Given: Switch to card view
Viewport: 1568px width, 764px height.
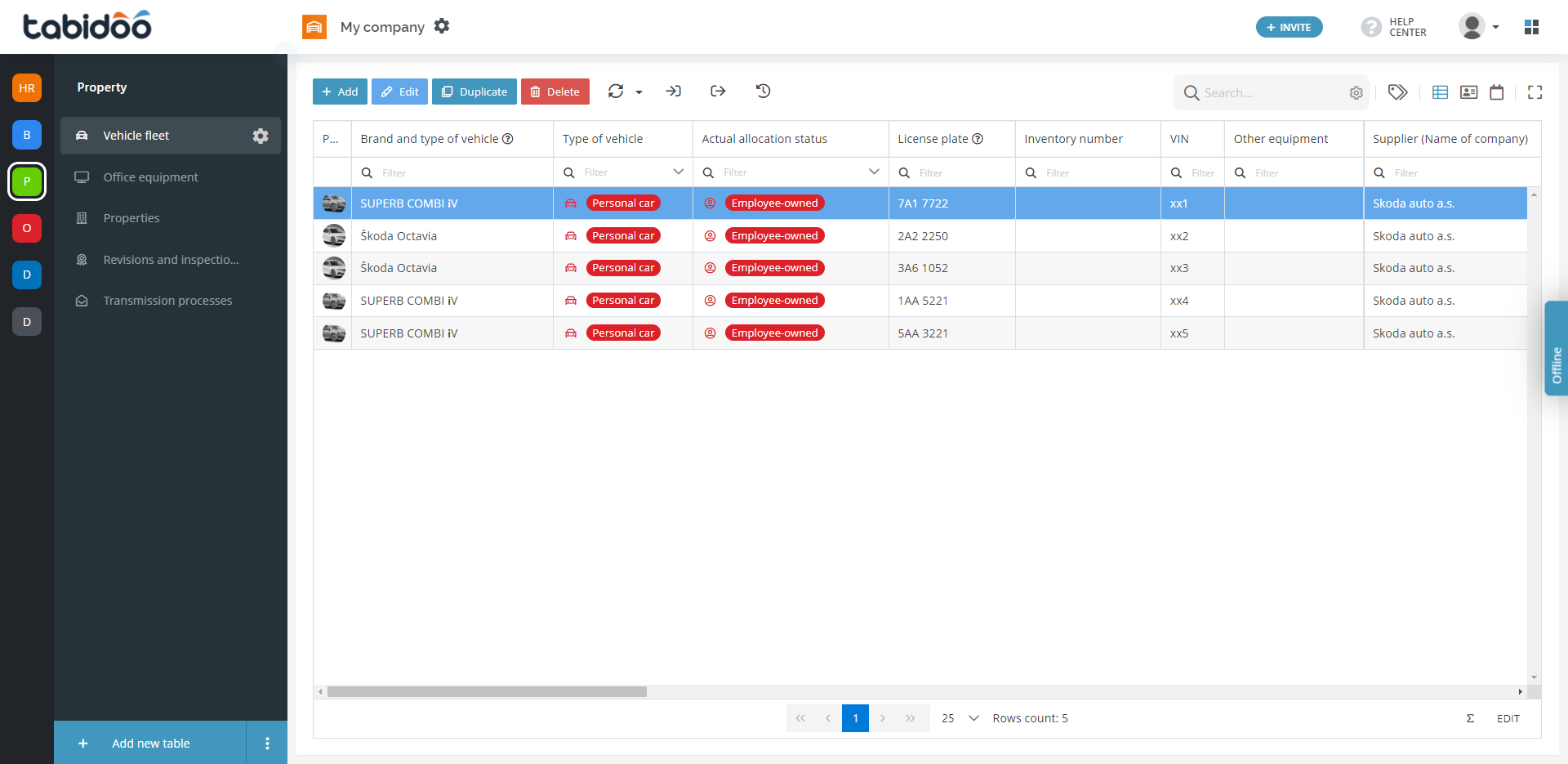Looking at the screenshot, I should click(1469, 92).
